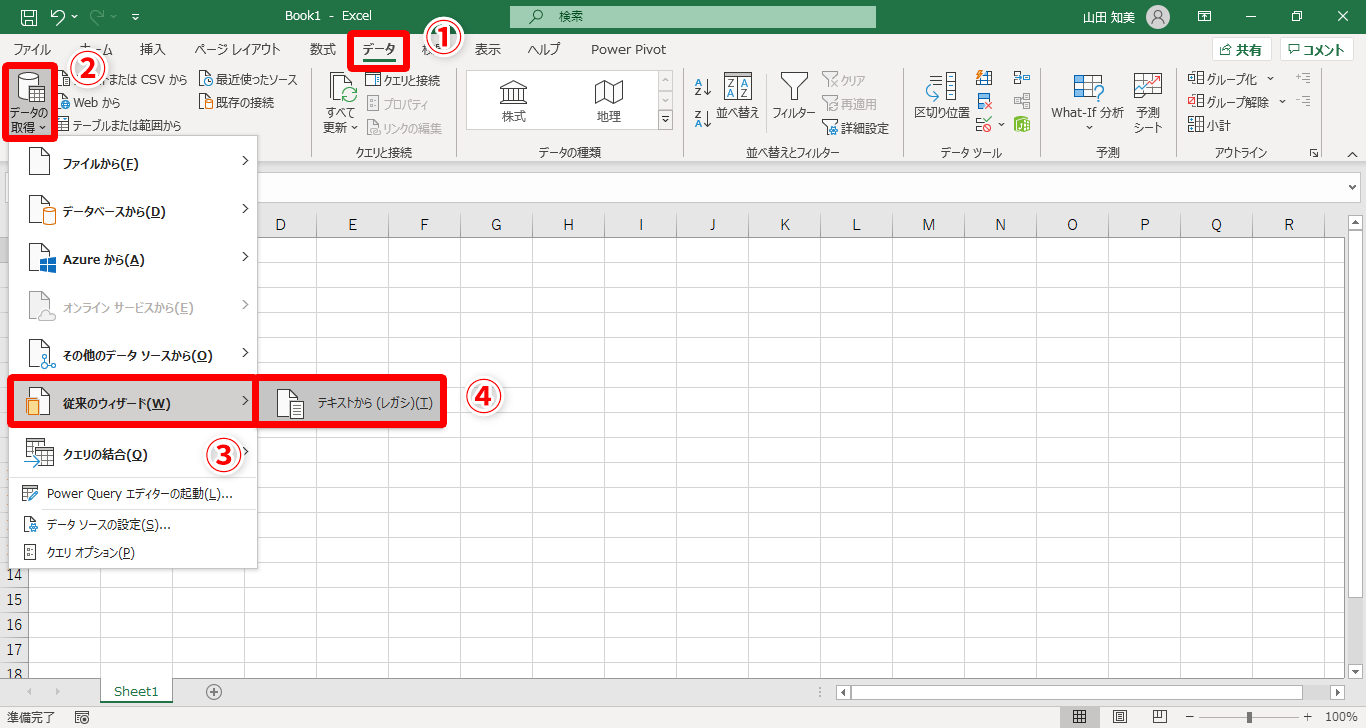Zoom in with the plus button

[1307, 717]
